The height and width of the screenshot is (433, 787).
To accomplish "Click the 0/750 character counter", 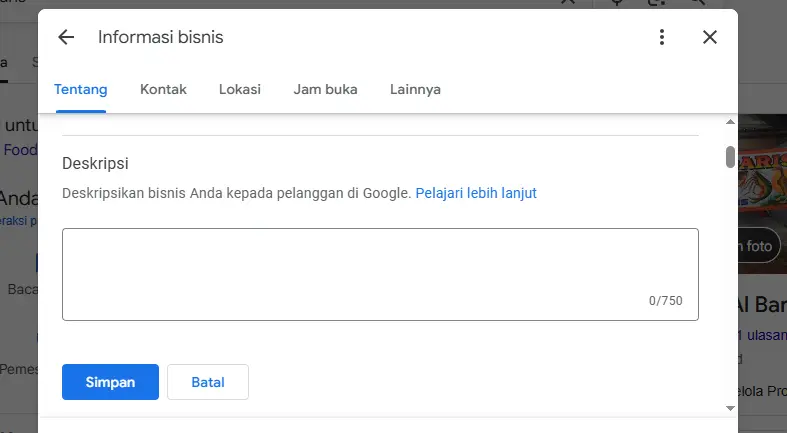I will point(666,301).
